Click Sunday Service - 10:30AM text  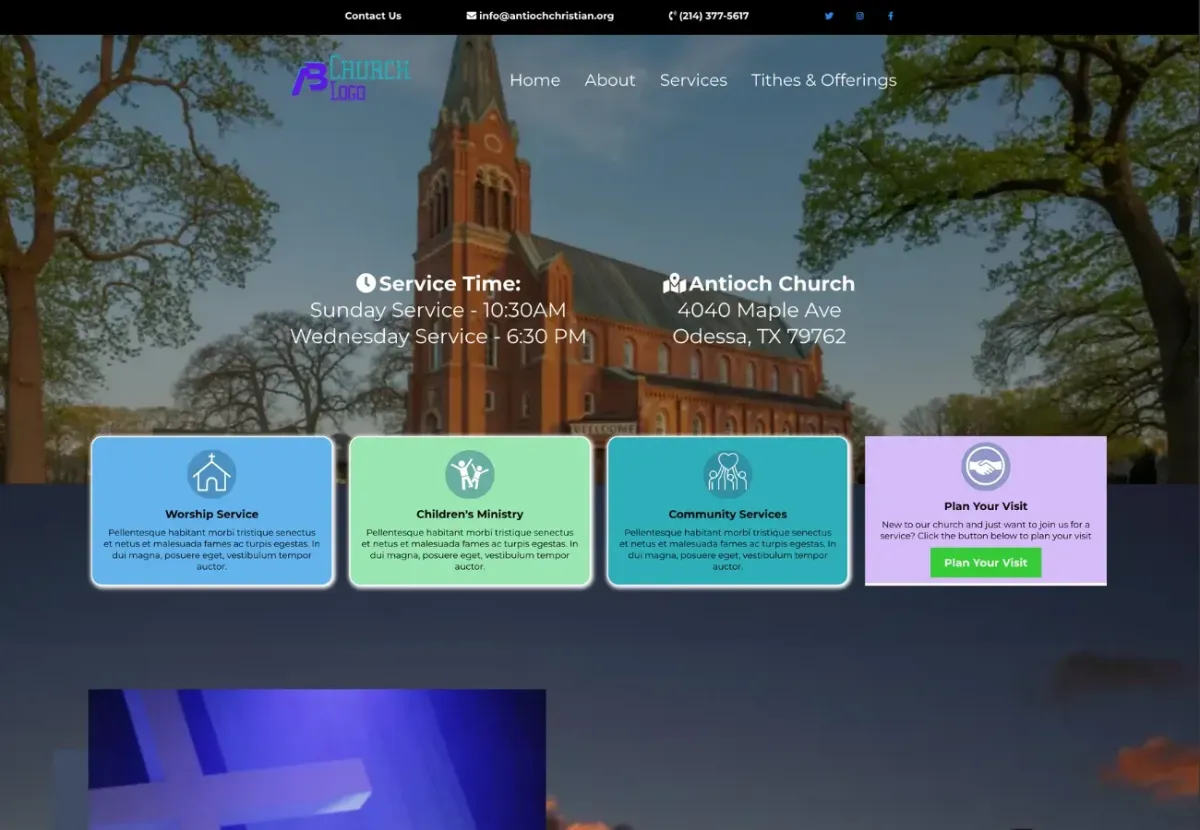click(x=438, y=310)
